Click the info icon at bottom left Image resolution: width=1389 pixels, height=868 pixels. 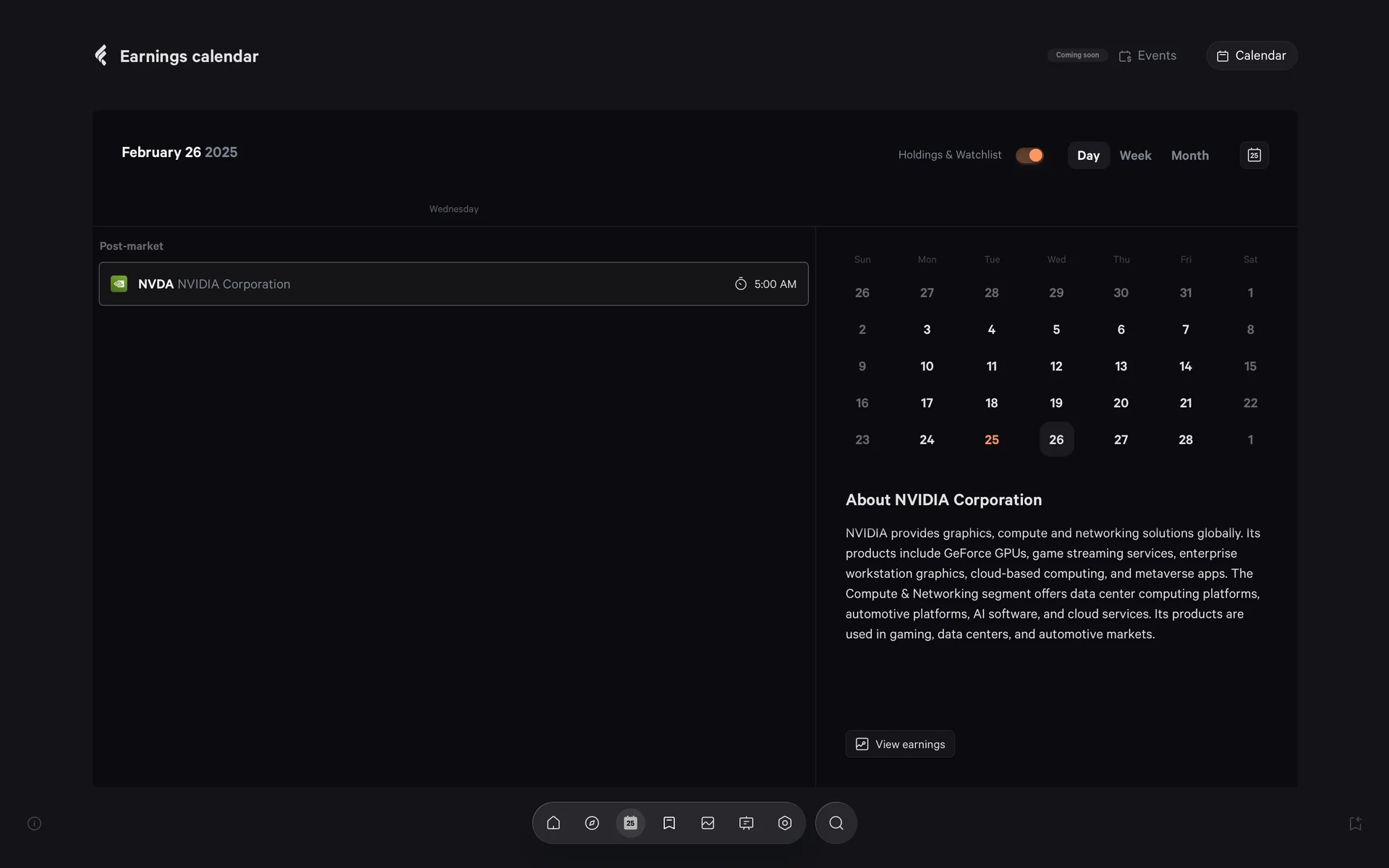(34, 823)
